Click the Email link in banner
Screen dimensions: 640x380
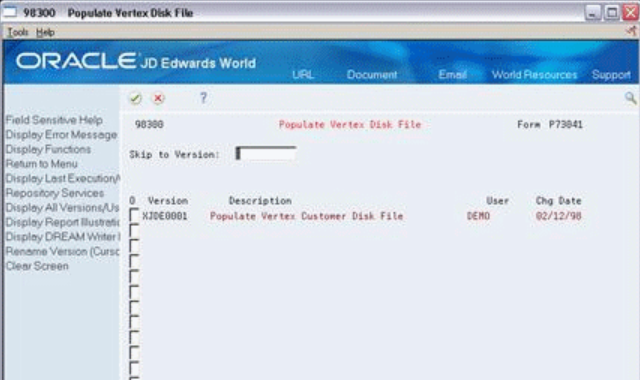point(452,75)
